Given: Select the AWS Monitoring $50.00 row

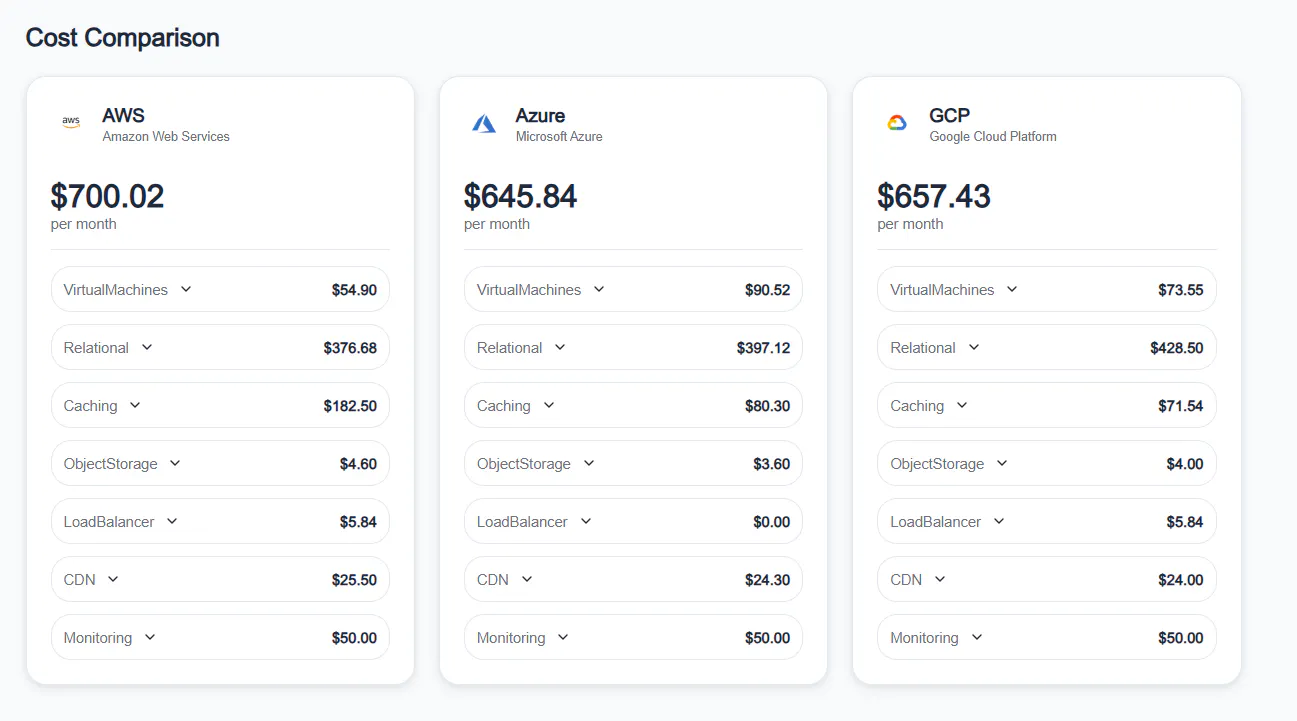Looking at the screenshot, I should pos(220,637).
